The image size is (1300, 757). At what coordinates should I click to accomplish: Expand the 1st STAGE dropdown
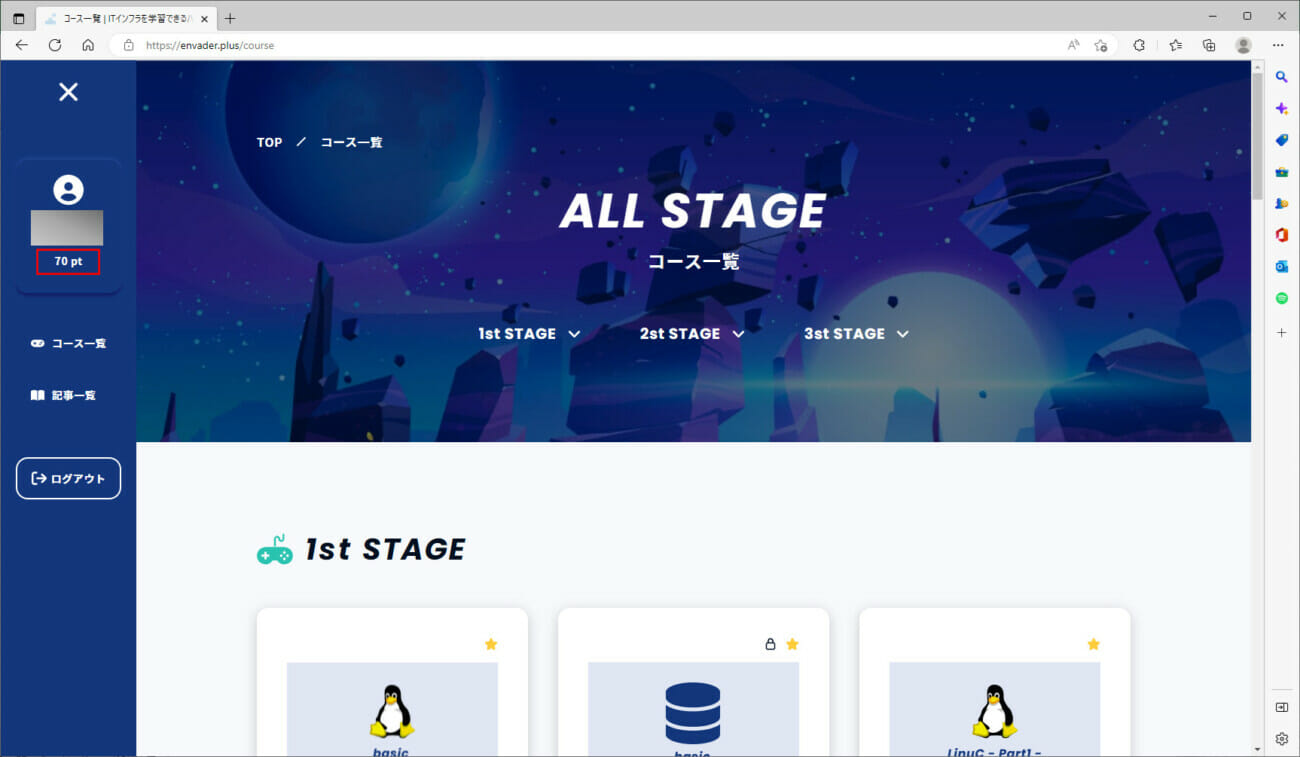point(529,334)
